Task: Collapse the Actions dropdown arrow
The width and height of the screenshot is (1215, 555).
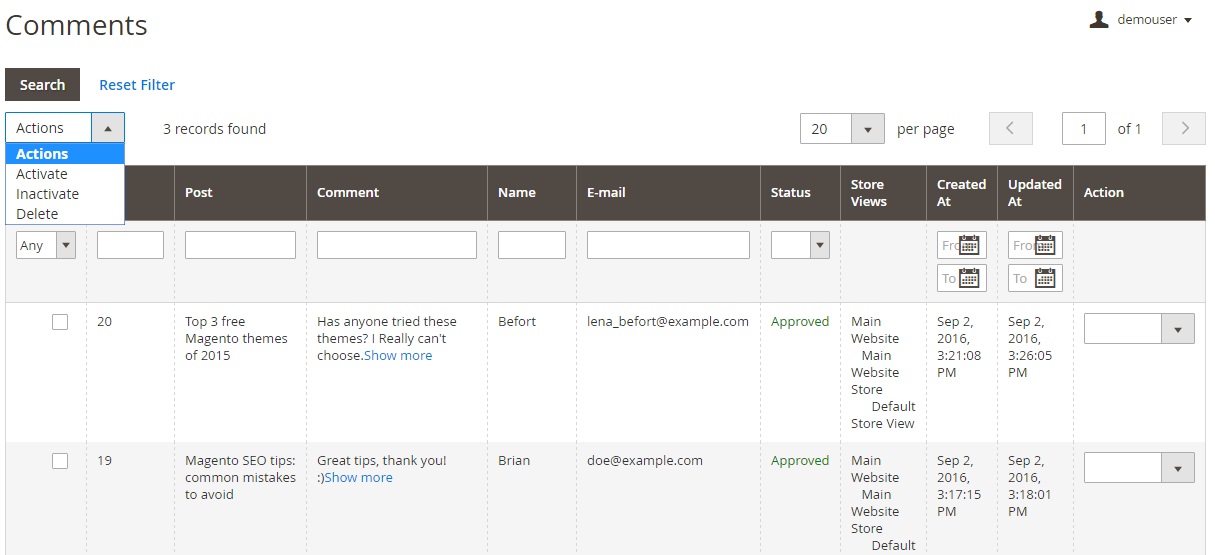Action: coord(108,128)
